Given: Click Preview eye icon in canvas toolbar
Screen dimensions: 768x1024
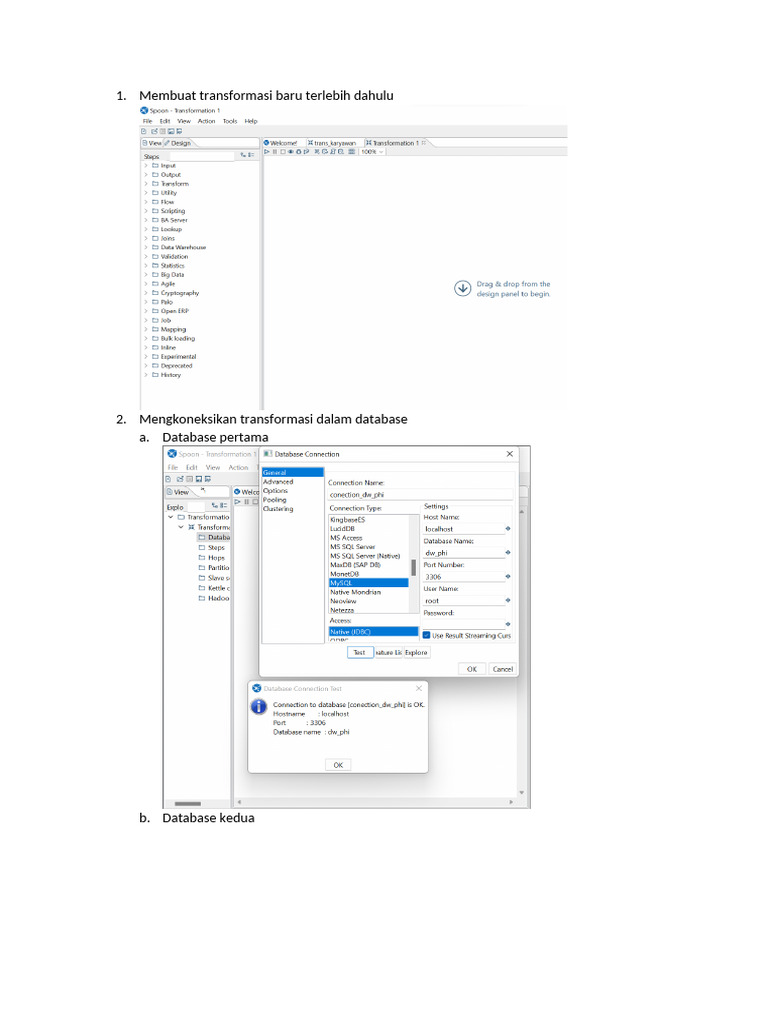Looking at the screenshot, I should pyautogui.click(x=291, y=152).
